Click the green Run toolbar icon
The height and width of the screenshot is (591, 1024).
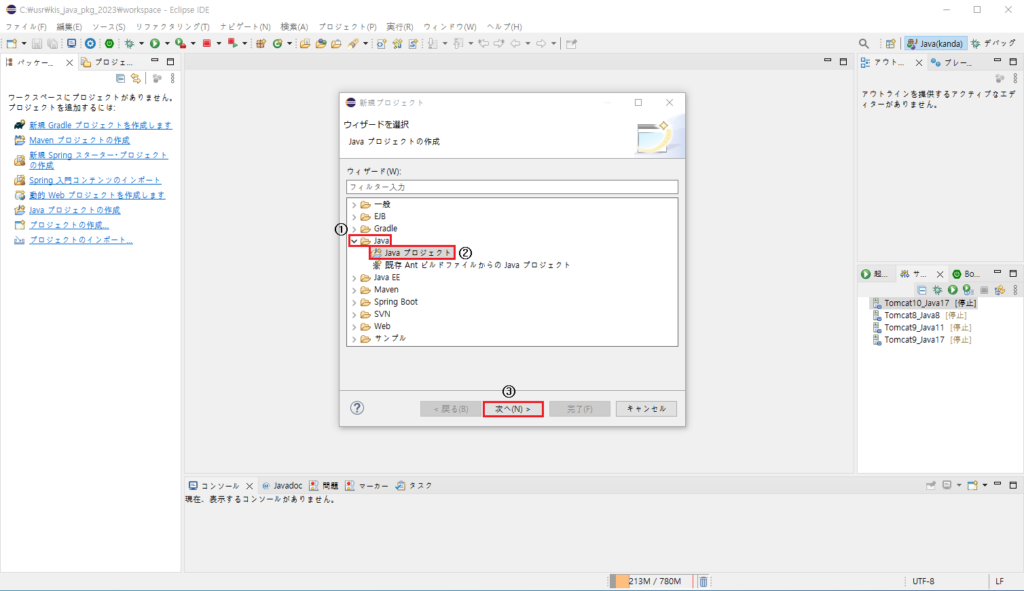pyautogui.click(x=155, y=44)
